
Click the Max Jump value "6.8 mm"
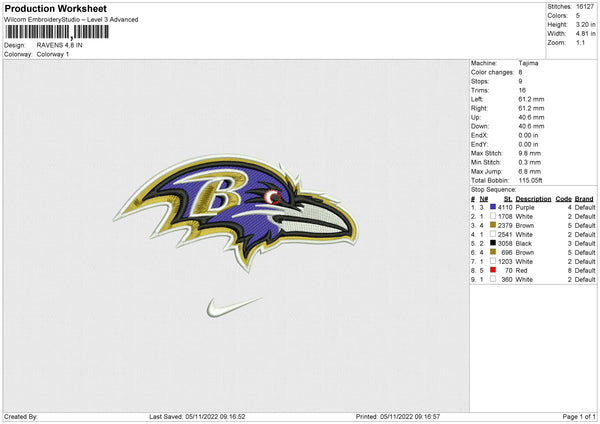530,171
